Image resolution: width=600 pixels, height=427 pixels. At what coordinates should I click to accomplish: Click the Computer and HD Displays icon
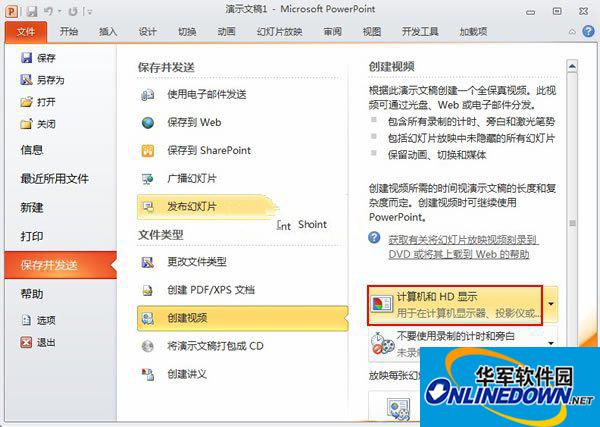point(382,305)
